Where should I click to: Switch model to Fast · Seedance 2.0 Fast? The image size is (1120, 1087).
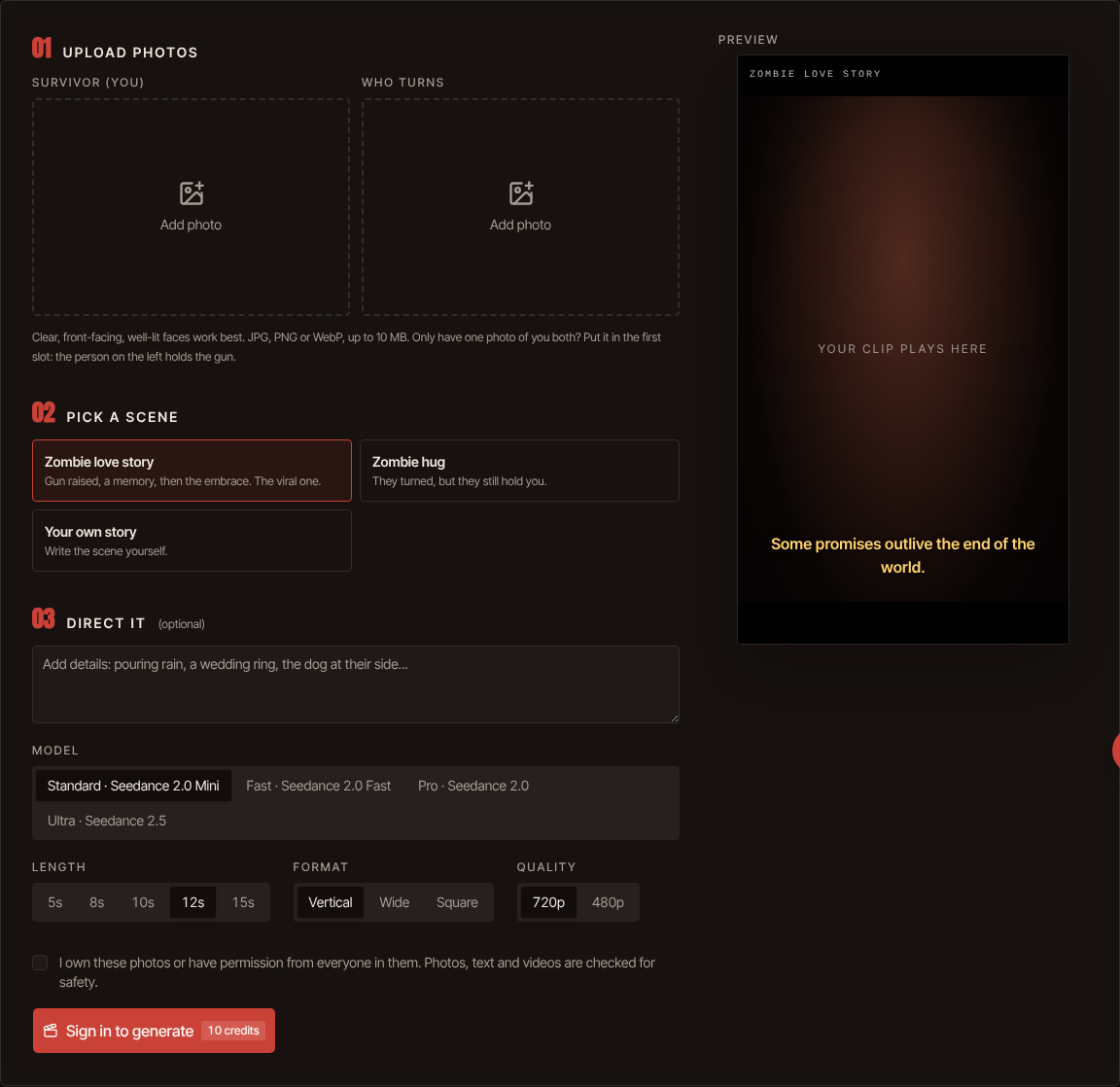coord(319,786)
